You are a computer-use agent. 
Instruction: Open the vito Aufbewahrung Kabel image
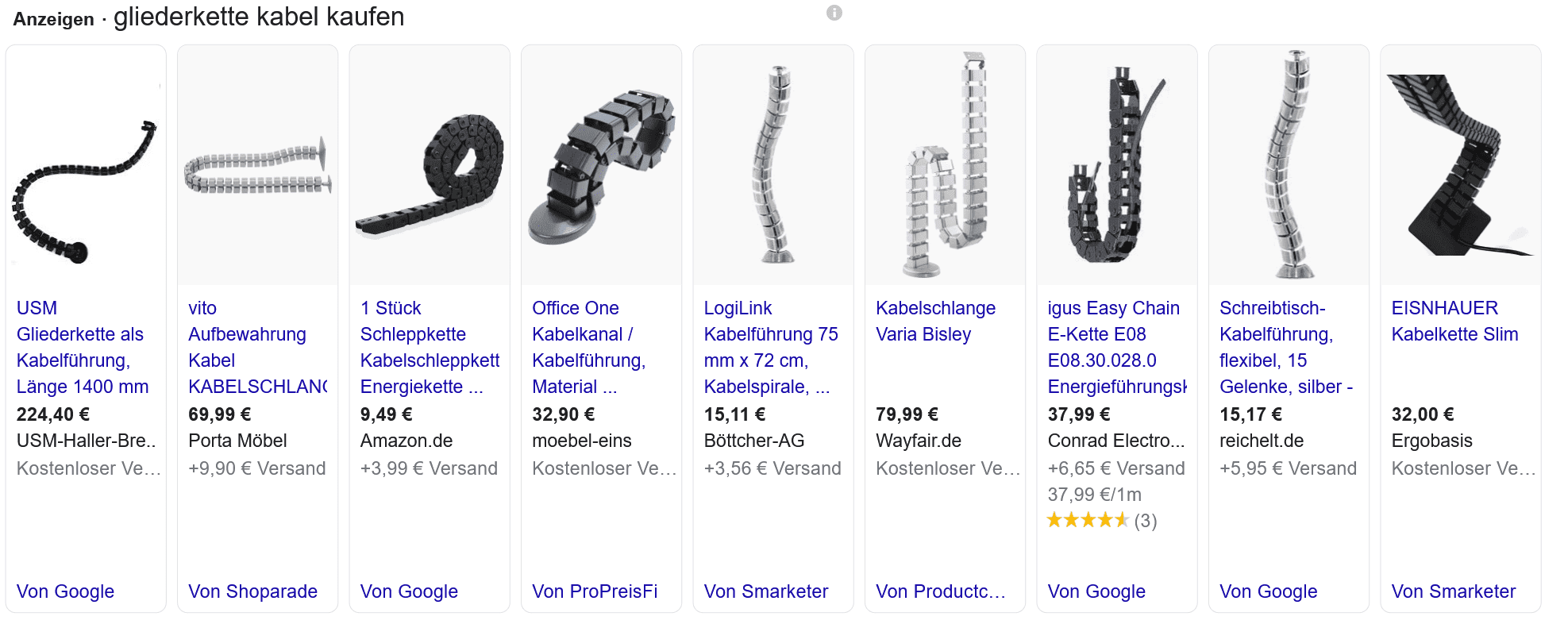tap(258, 165)
